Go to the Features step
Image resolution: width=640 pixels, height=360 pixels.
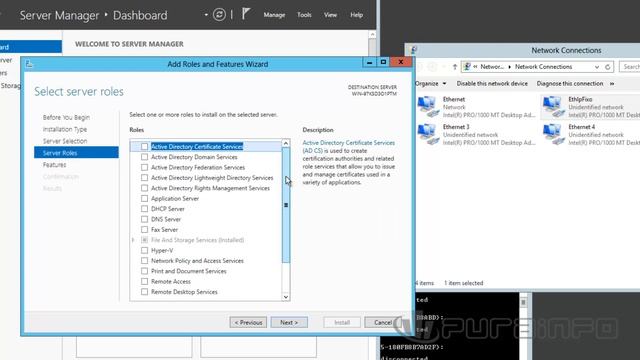(x=54, y=164)
